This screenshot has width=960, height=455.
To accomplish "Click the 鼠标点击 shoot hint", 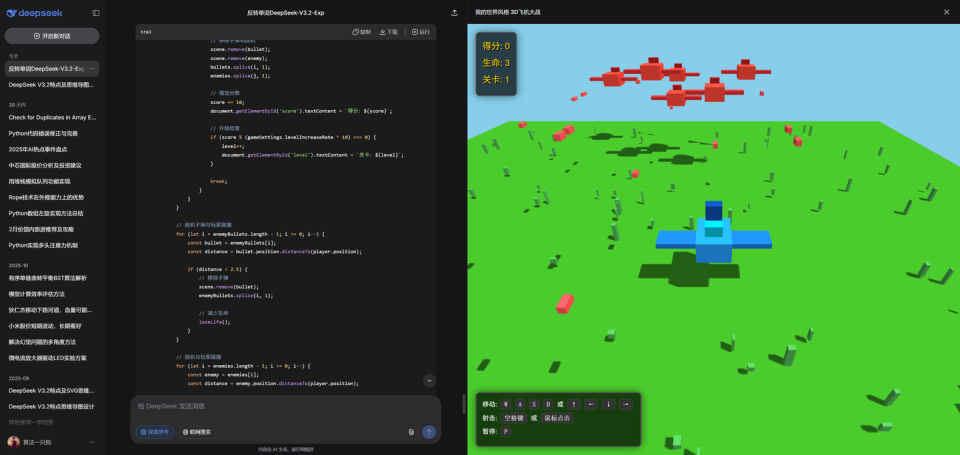I will pyautogui.click(x=557, y=418).
